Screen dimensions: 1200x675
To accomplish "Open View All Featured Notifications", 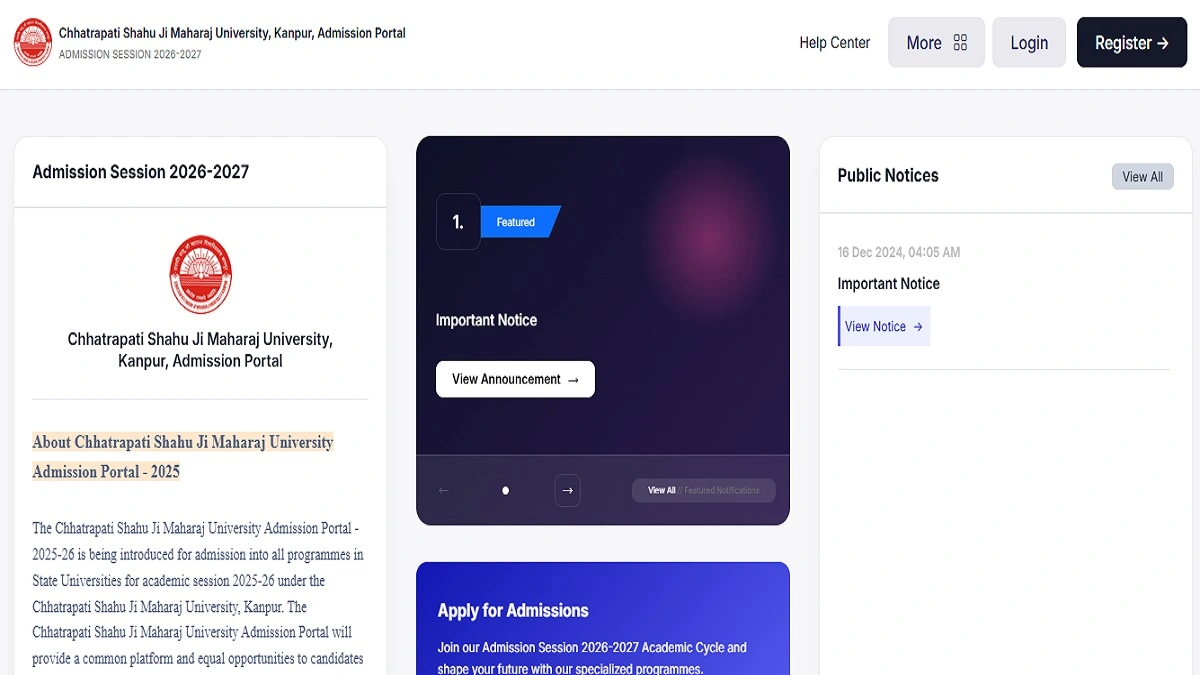I will 703,490.
